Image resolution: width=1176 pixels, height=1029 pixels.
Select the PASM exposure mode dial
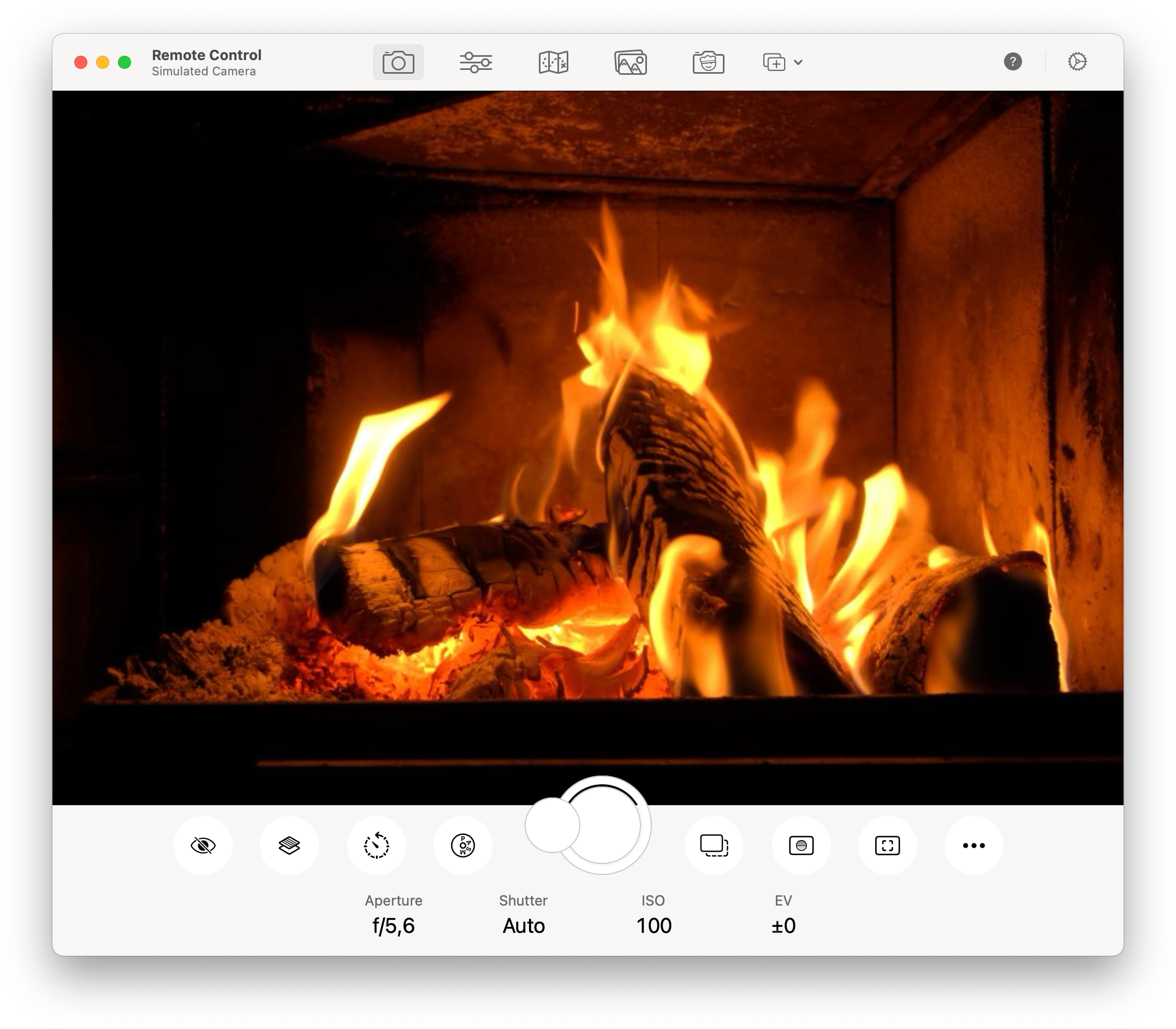462,845
